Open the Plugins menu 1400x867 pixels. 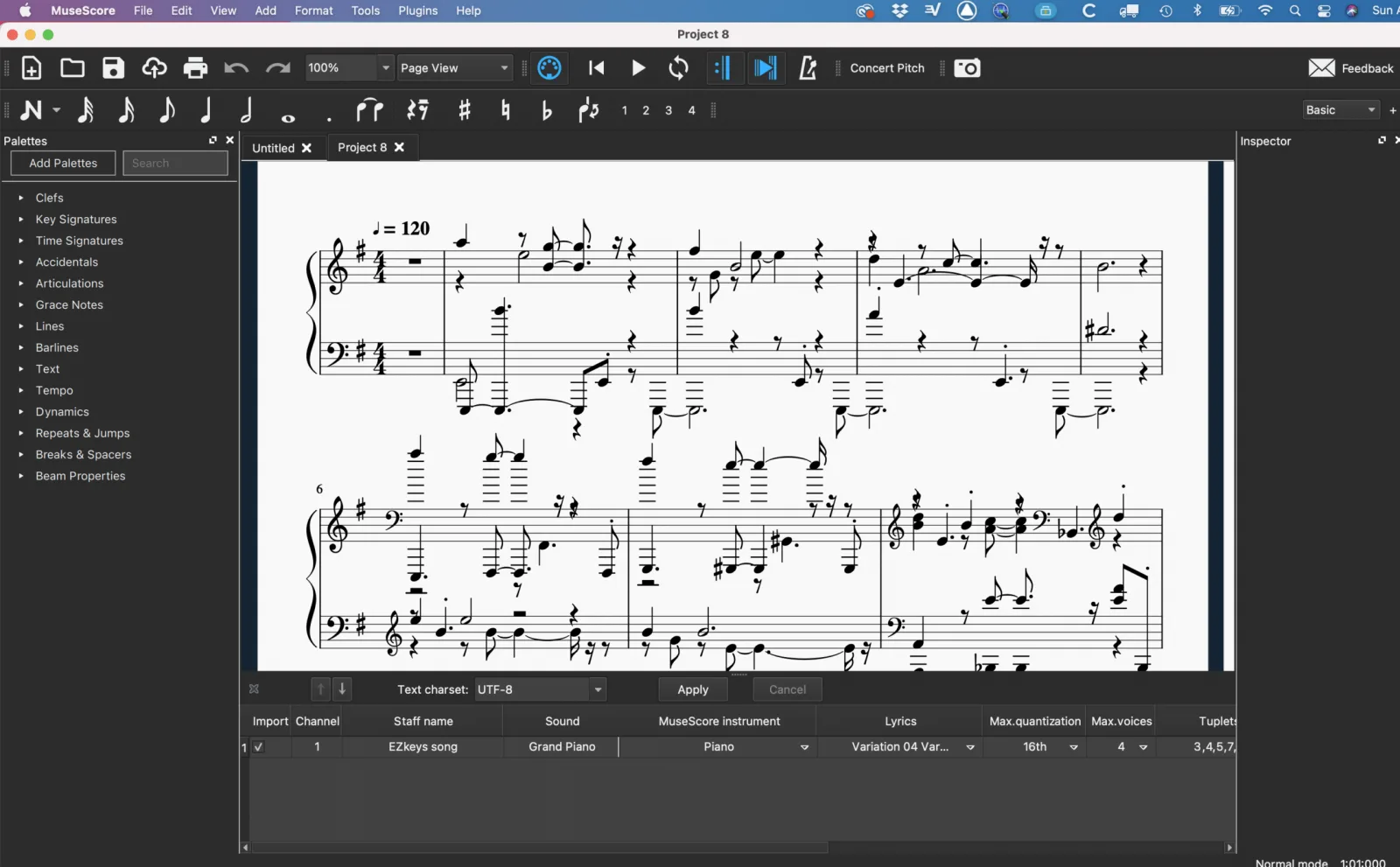coord(418,10)
